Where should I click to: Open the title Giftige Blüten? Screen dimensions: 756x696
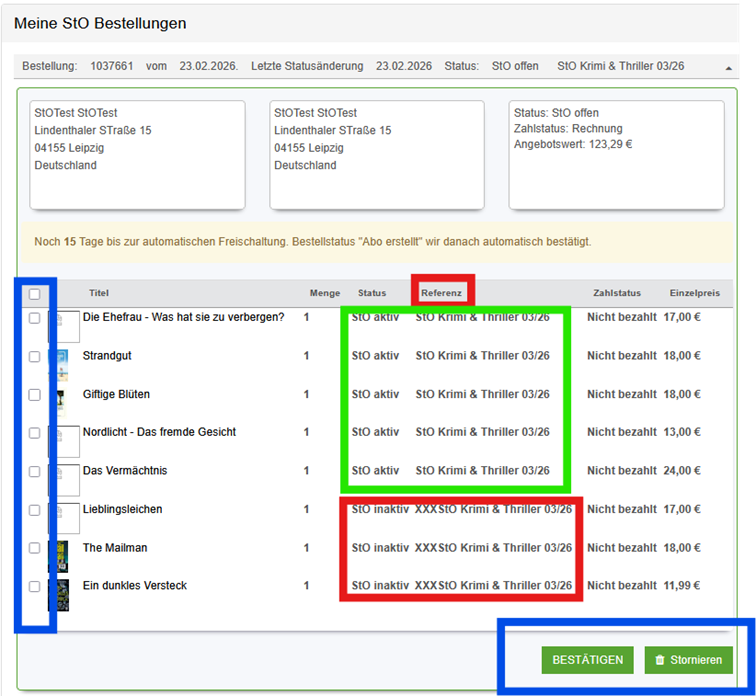[x=116, y=394]
